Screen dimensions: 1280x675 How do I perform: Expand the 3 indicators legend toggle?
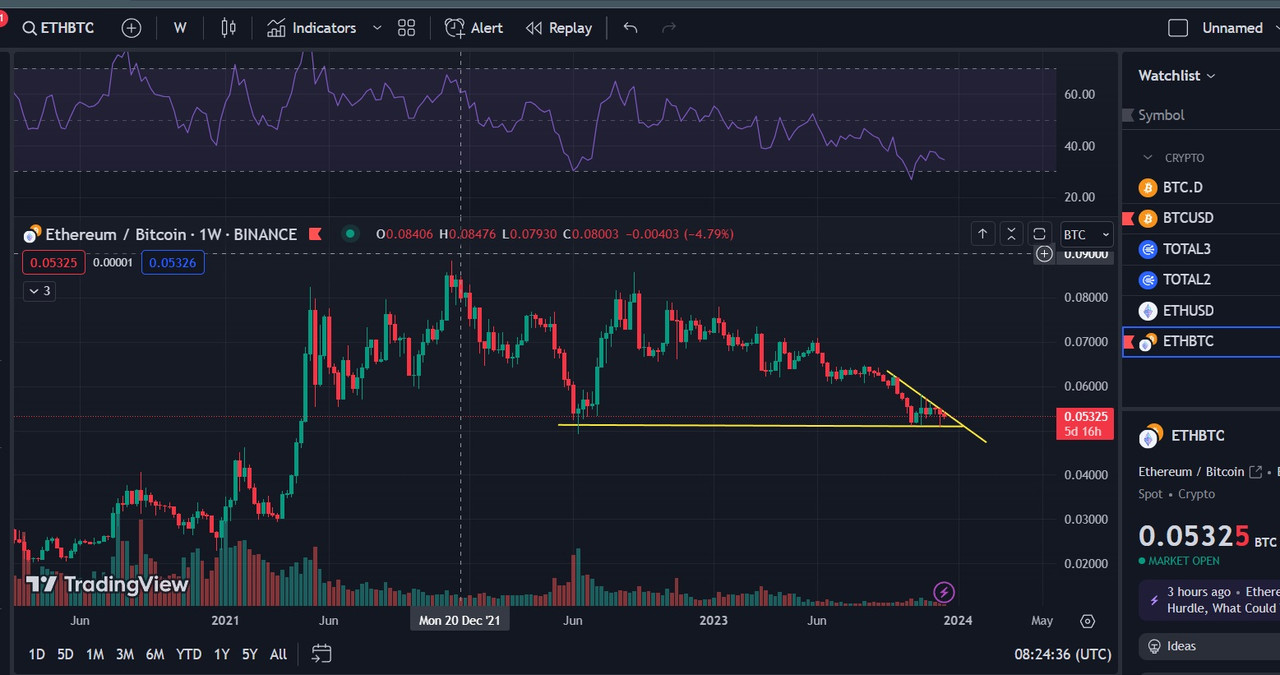[39, 291]
